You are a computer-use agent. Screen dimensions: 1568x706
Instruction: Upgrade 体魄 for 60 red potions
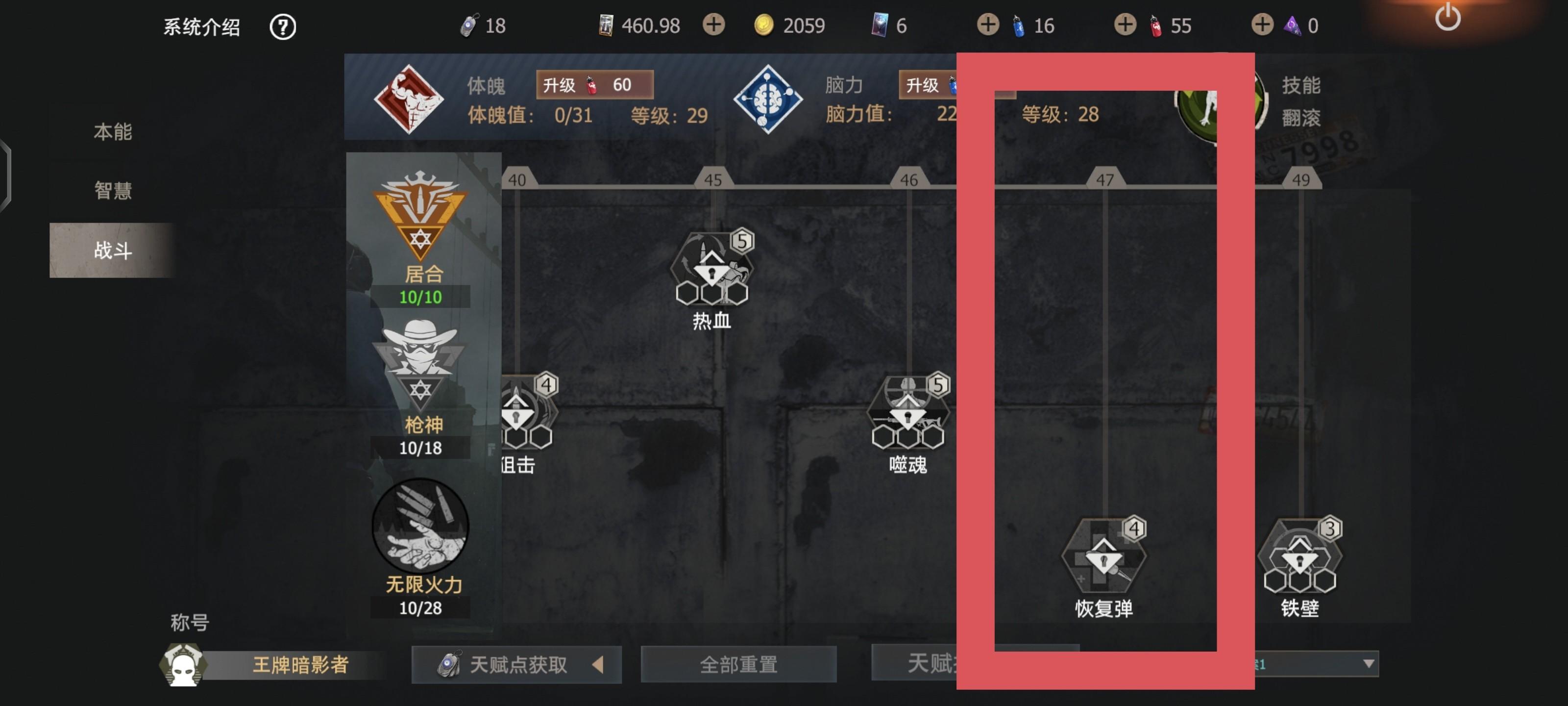595,85
